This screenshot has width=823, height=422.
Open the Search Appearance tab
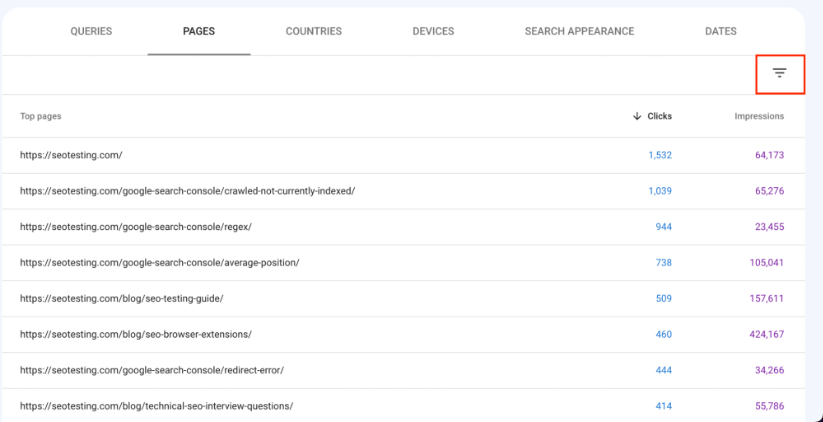[x=579, y=31]
